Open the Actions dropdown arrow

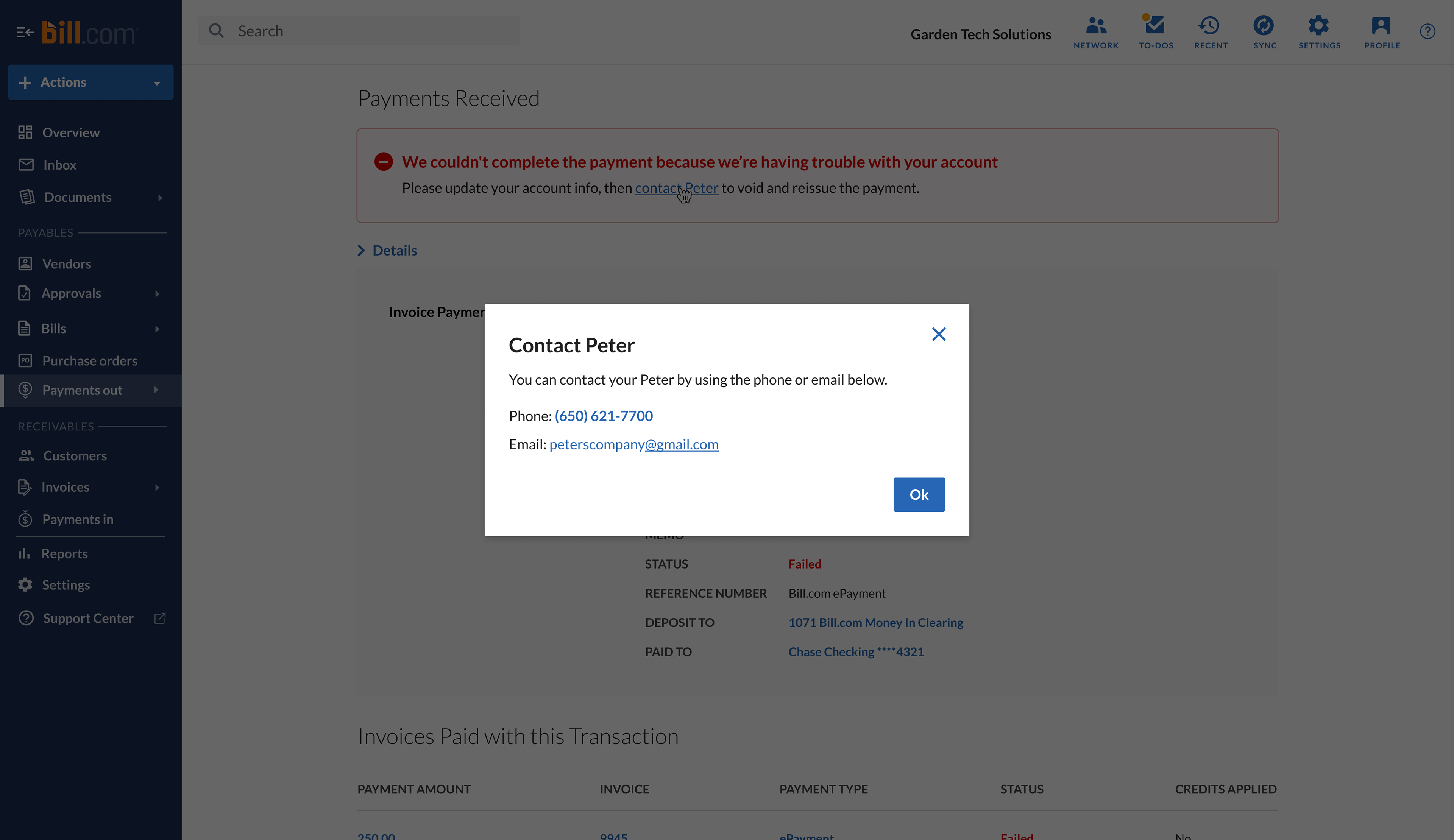[x=156, y=83]
